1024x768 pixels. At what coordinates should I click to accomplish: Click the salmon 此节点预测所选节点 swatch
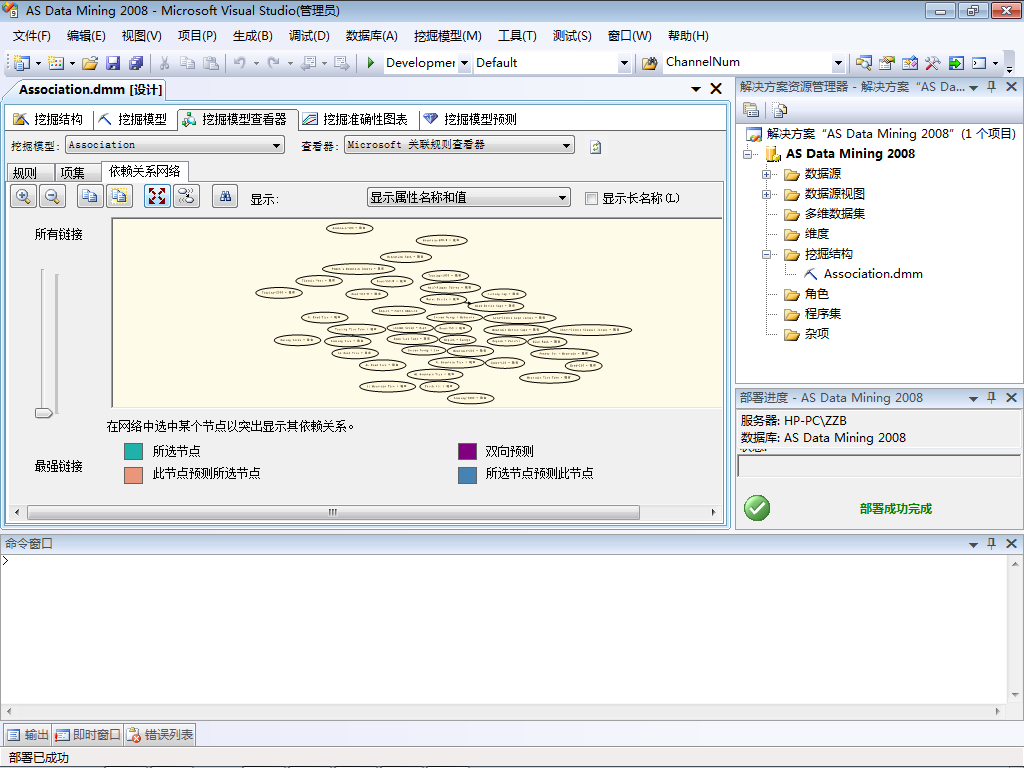(133, 475)
